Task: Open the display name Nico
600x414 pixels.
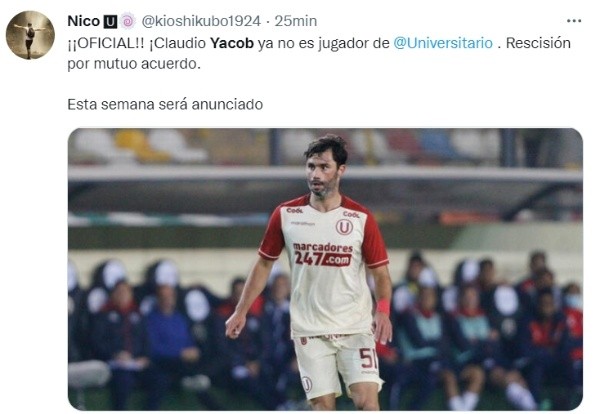Action: point(83,21)
